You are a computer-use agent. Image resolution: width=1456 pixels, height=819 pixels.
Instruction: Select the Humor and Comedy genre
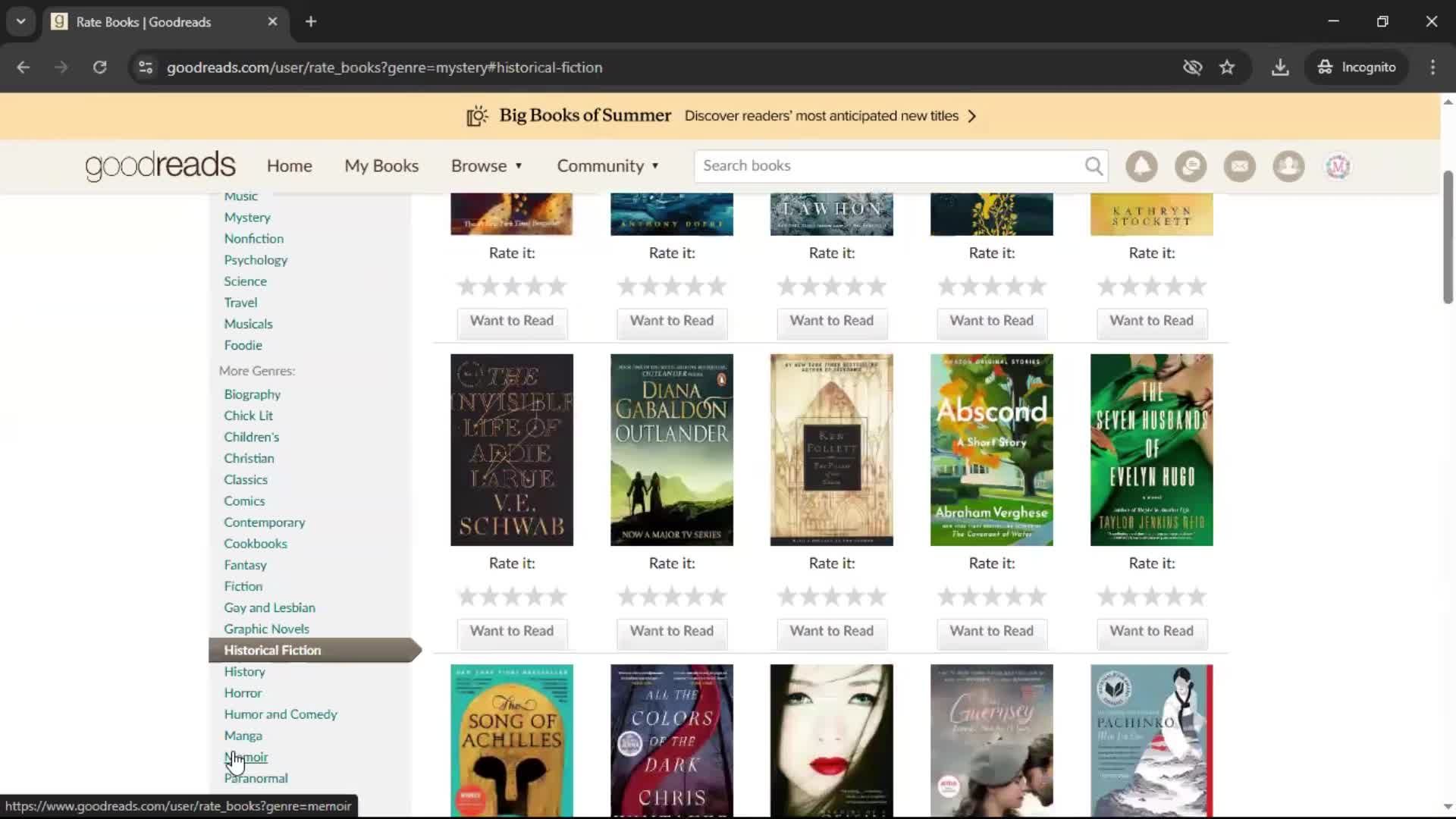[281, 714]
